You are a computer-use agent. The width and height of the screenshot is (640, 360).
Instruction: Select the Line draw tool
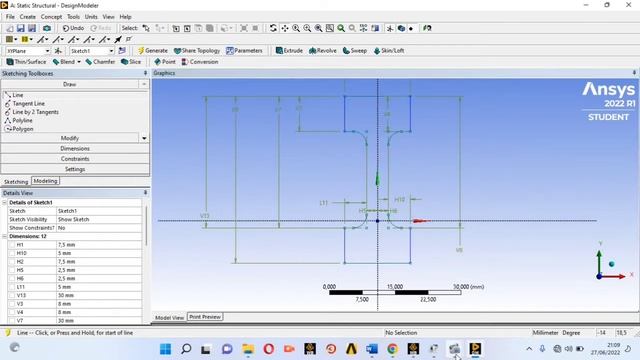point(13,95)
